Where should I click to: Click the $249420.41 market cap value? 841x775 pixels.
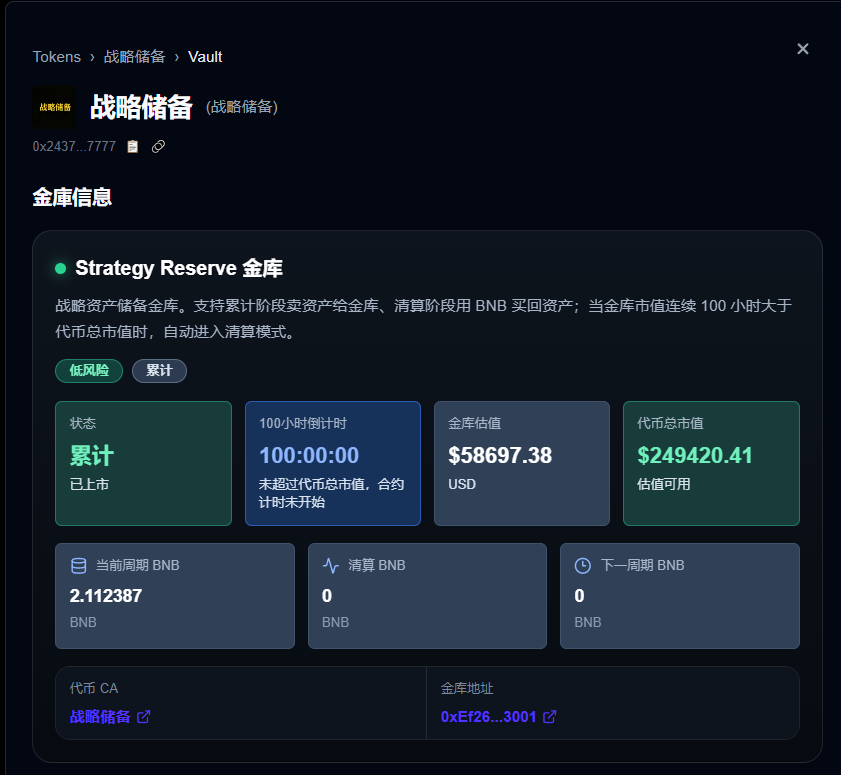(695, 455)
